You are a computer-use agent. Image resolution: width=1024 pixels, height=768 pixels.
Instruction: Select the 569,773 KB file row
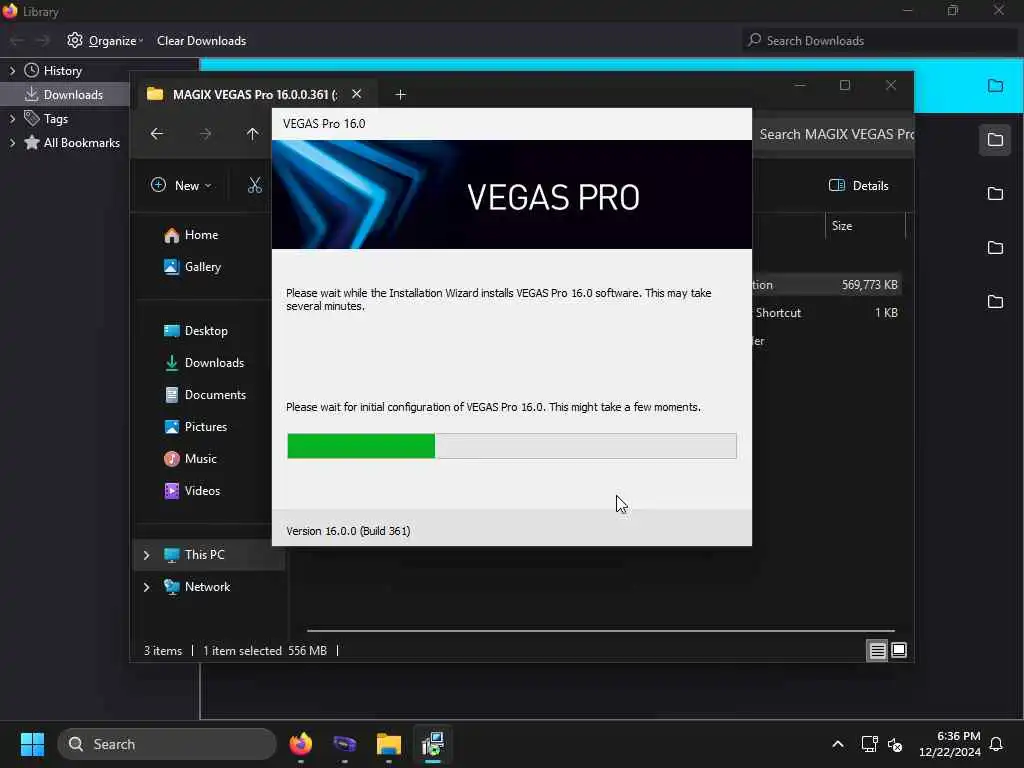(x=827, y=285)
